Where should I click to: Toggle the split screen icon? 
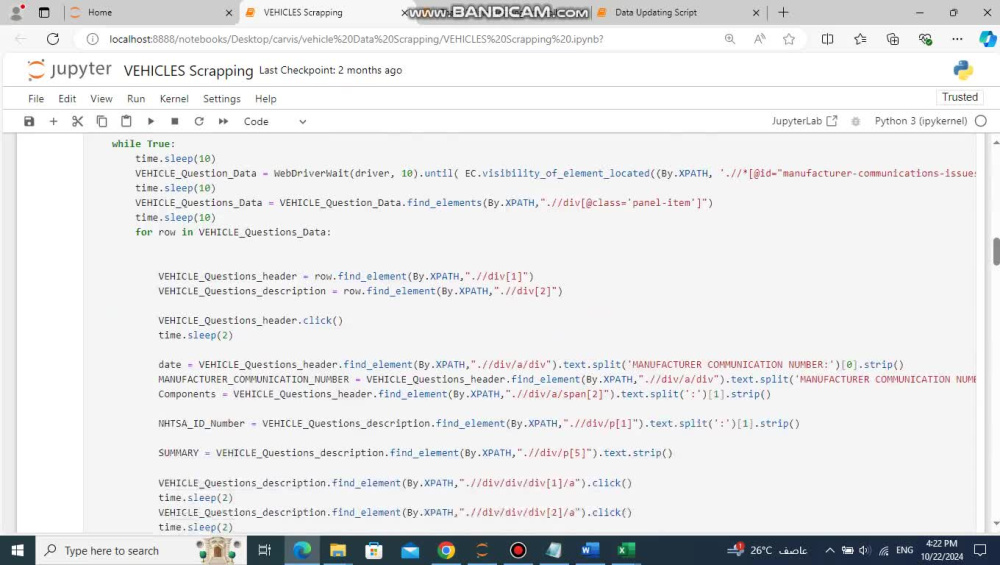[827, 39]
